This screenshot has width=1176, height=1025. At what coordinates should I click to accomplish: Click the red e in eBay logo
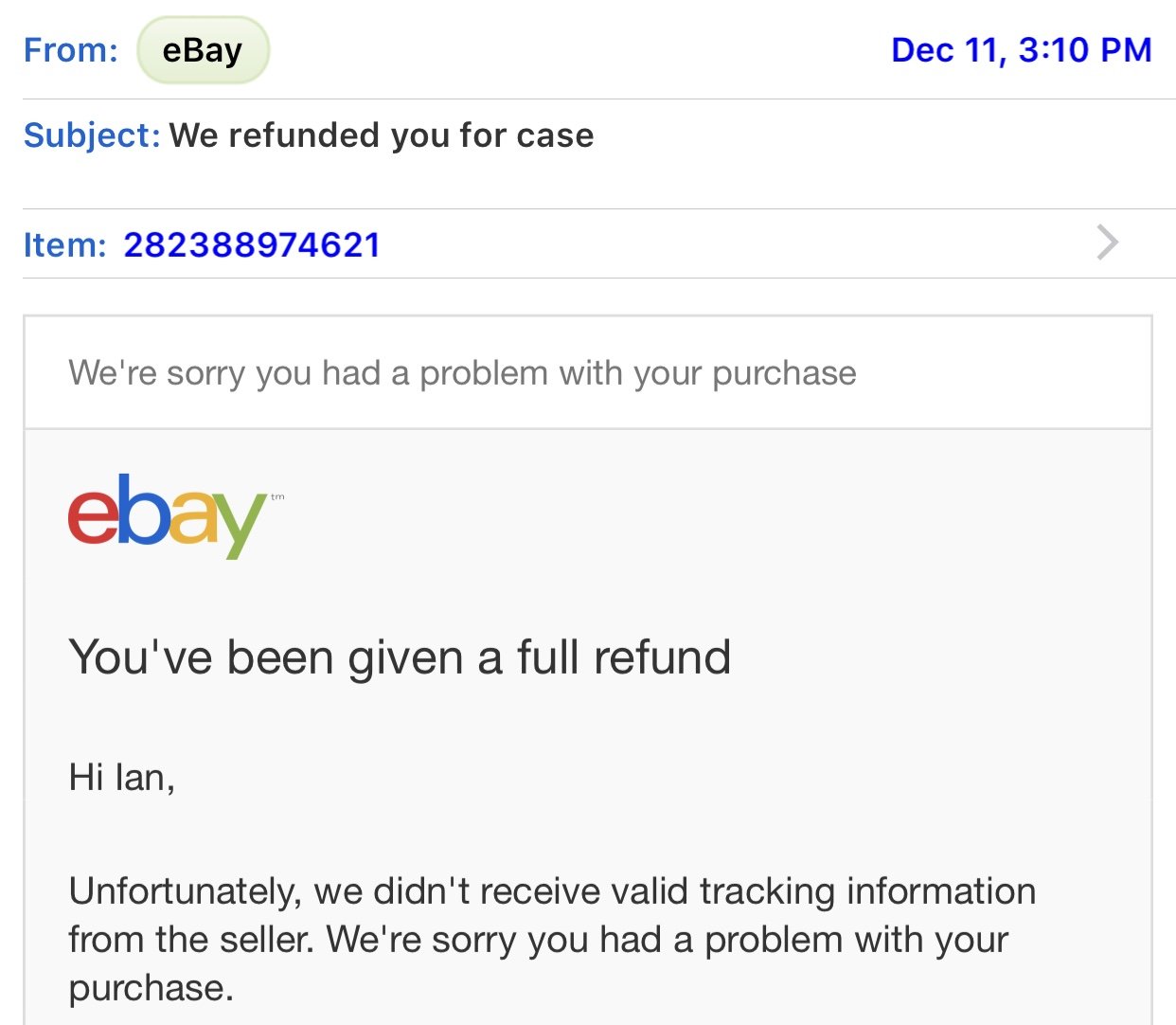click(92, 512)
